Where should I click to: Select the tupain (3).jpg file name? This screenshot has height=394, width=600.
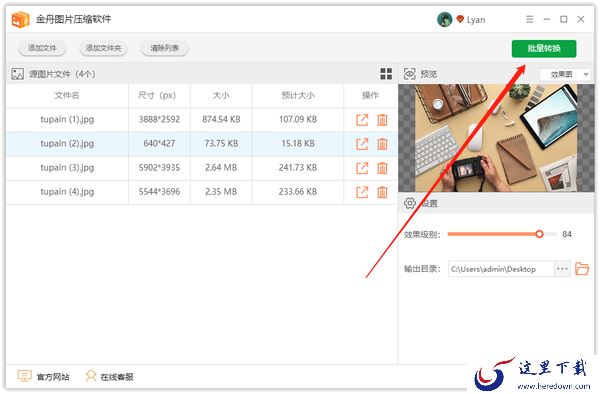[x=67, y=168]
